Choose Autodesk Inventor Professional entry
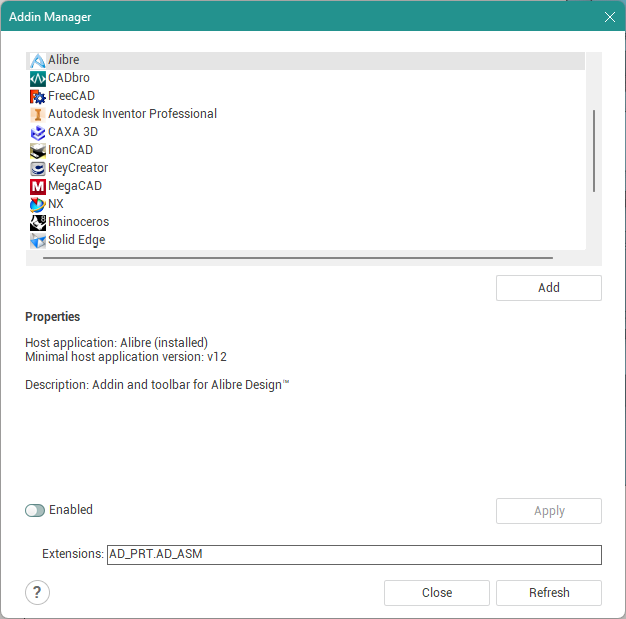 tap(133, 114)
